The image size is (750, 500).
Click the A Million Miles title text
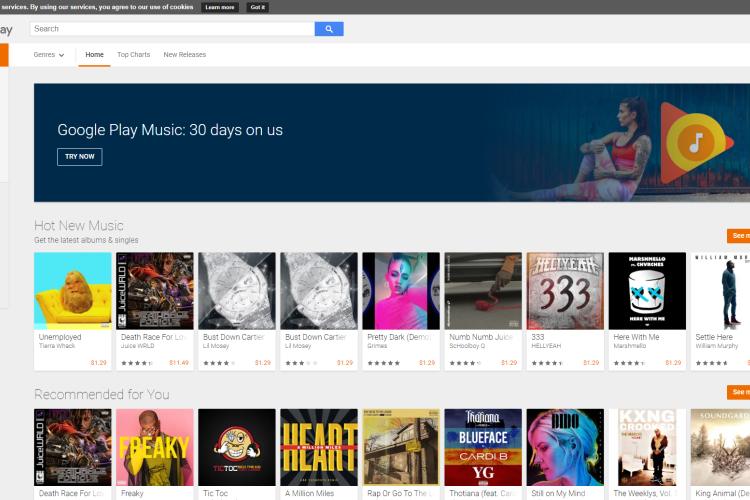309,493
